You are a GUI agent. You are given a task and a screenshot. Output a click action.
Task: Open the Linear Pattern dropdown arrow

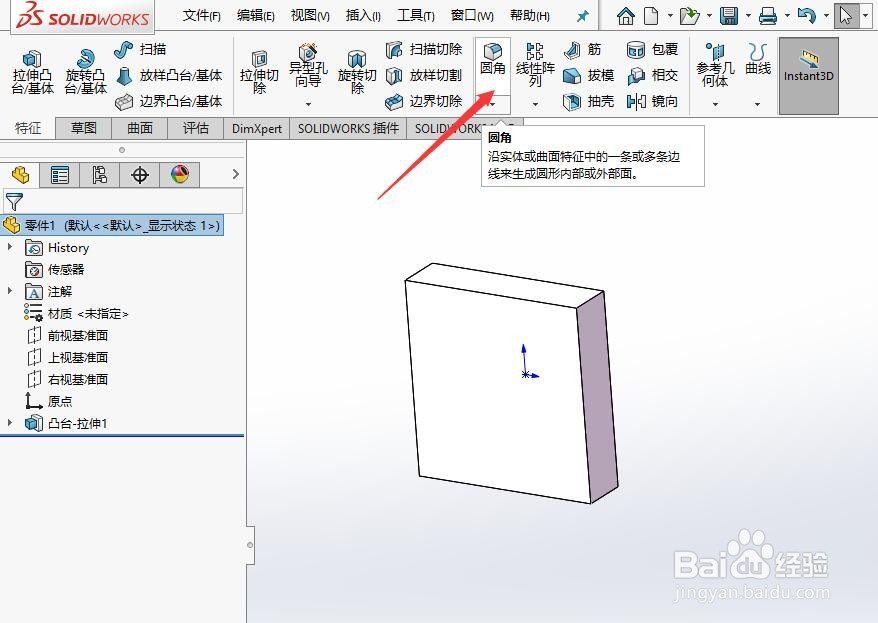tap(535, 104)
